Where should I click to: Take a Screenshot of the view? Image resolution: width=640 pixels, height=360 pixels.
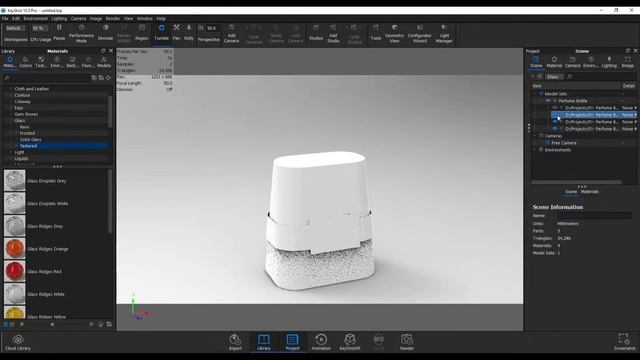(x=624, y=342)
